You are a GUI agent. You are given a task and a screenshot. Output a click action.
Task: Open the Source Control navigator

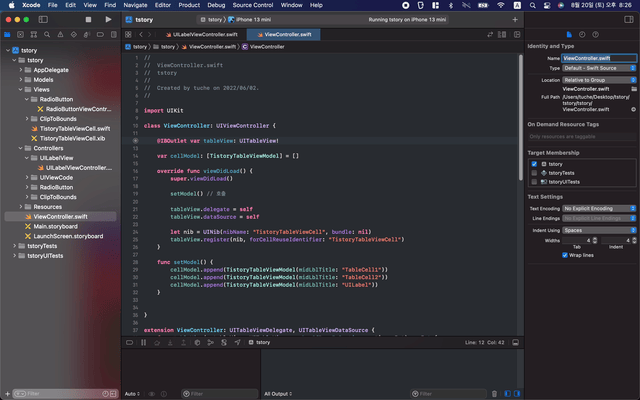(20, 35)
